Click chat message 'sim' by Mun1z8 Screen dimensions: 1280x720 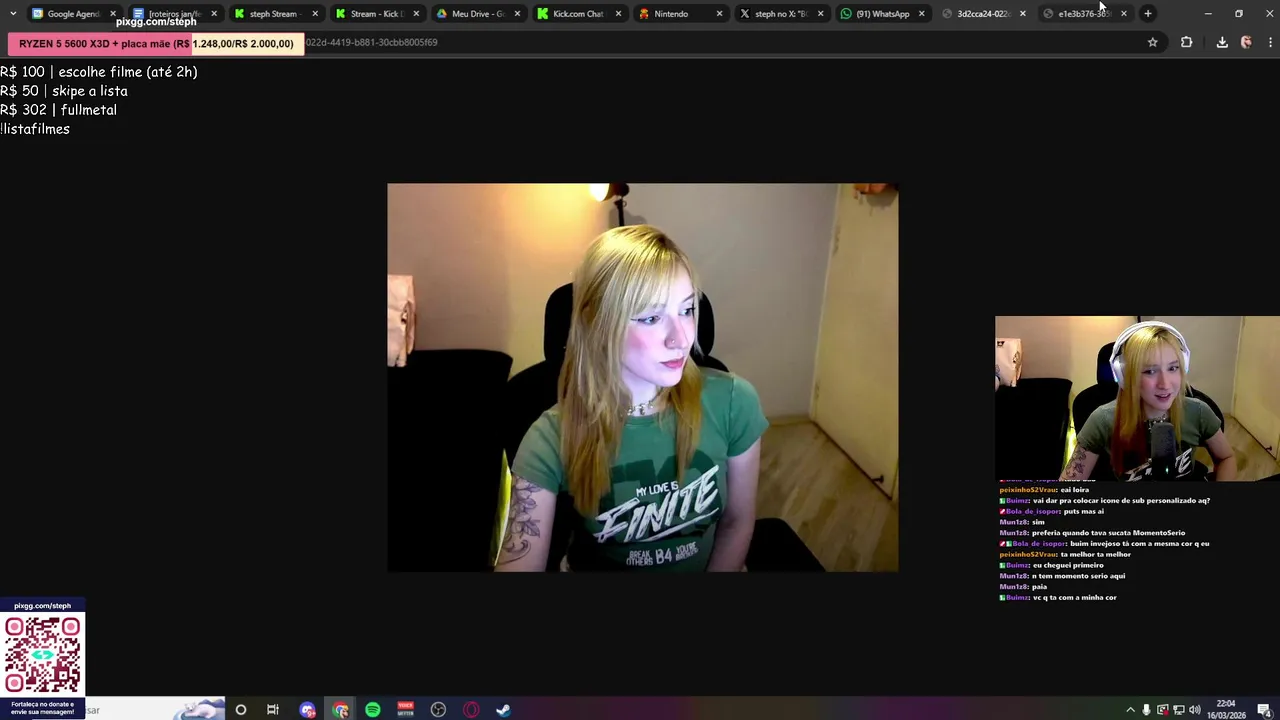(x=1038, y=522)
